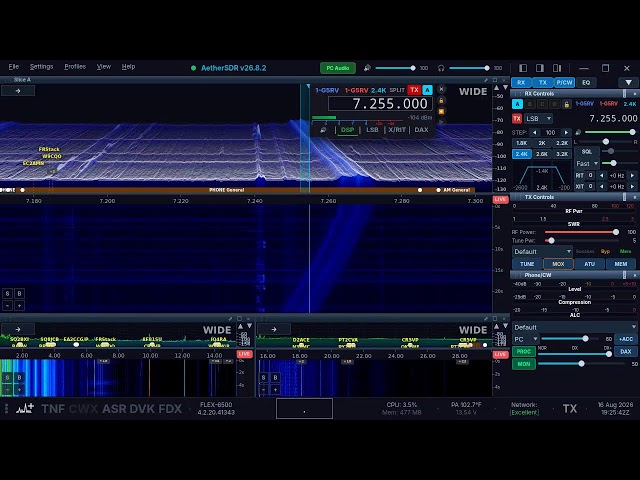
Task: Adjust the Tune Pwr slider
Action: 580,241
